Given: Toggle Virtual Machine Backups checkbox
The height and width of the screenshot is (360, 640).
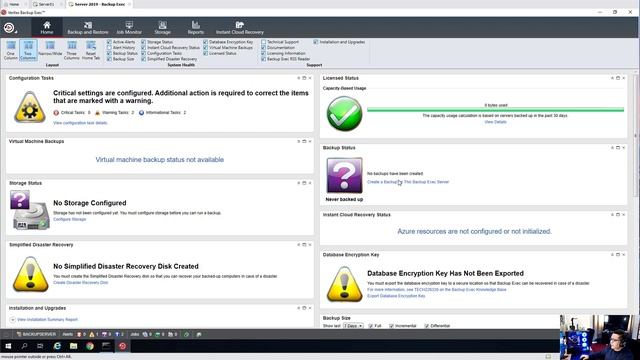Looking at the screenshot, I should click(205, 48).
